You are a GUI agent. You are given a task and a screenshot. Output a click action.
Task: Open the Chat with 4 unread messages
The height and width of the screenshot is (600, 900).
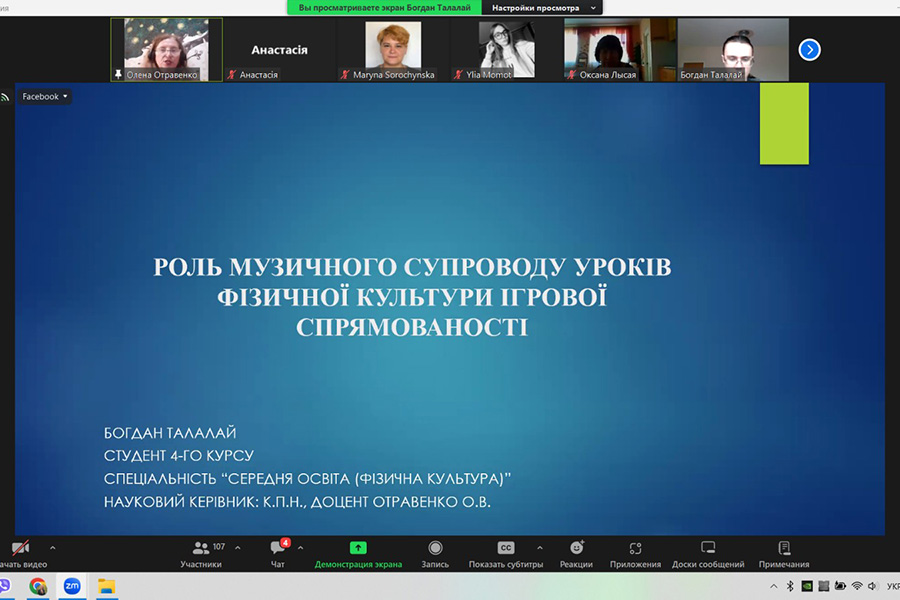[x=278, y=547]
